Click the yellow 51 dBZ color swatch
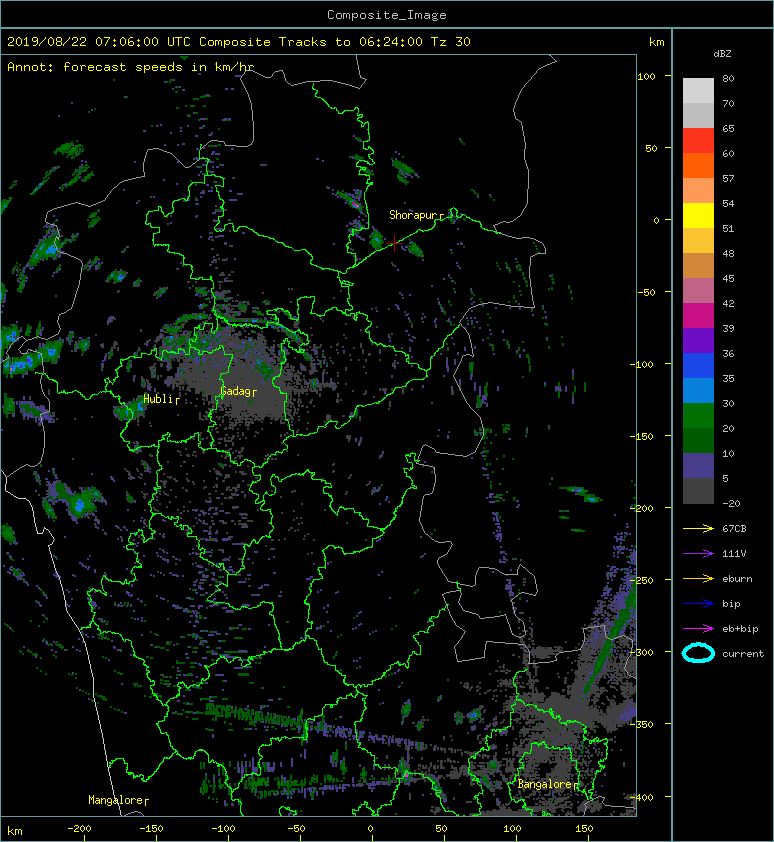This screenshot has height=842, width=774. click(x=698, y=215)
